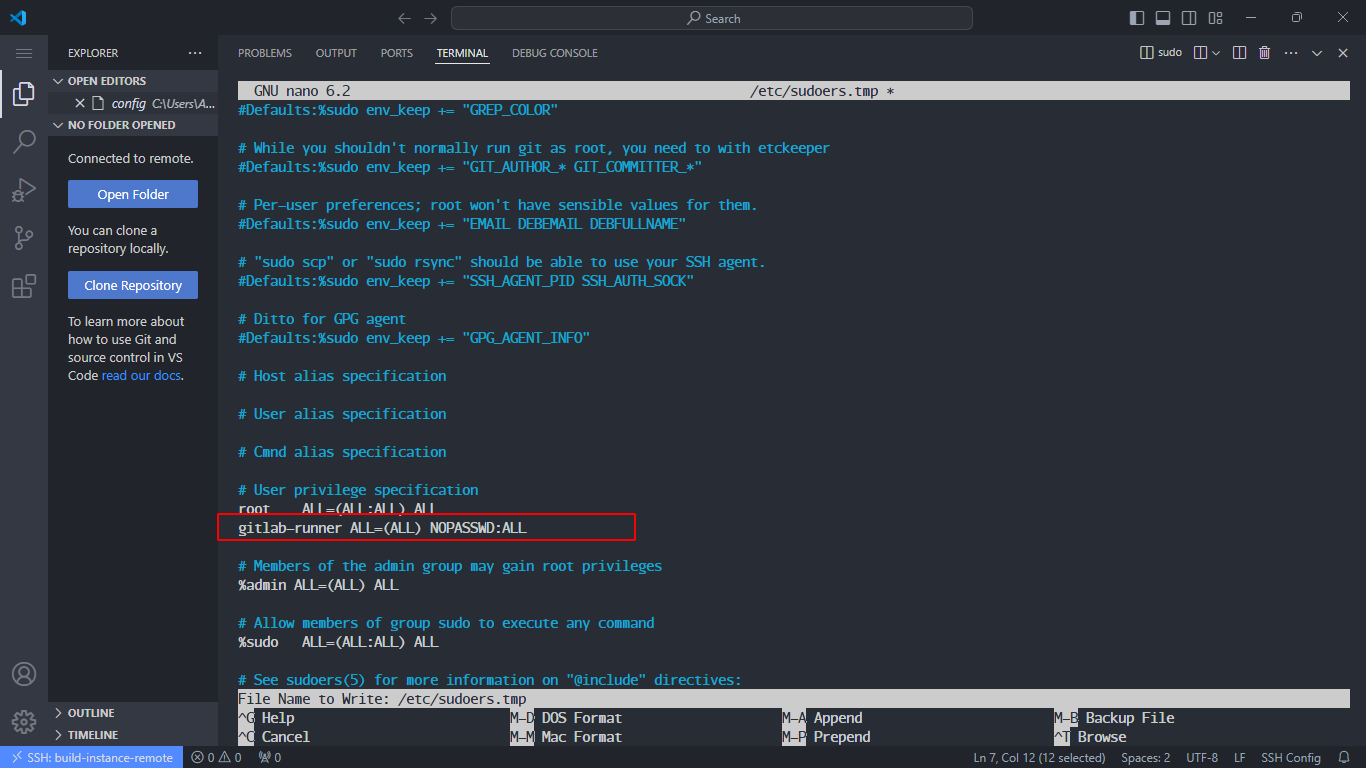Open errors and warnings status indicator
Screen dimensions: 1366x768
216,757
